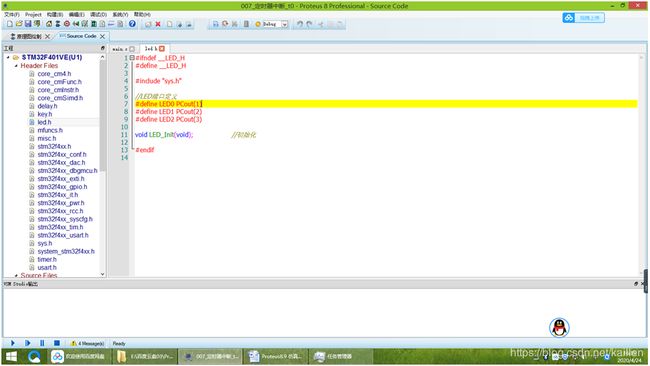
Task: Click the 4 Message(s) warning indicator
Action: [x=87, y=343]
